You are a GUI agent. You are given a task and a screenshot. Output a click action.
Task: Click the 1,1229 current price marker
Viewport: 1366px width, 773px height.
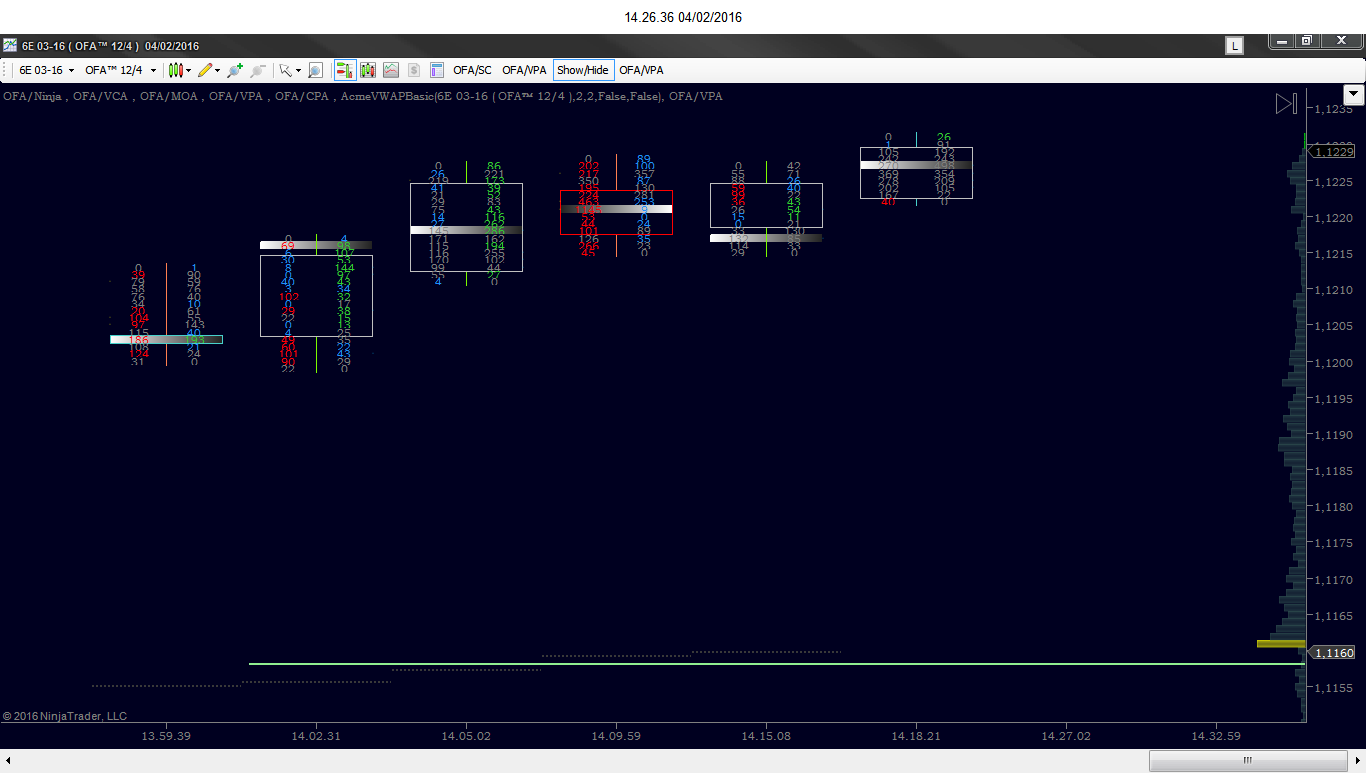point(1333,151)
